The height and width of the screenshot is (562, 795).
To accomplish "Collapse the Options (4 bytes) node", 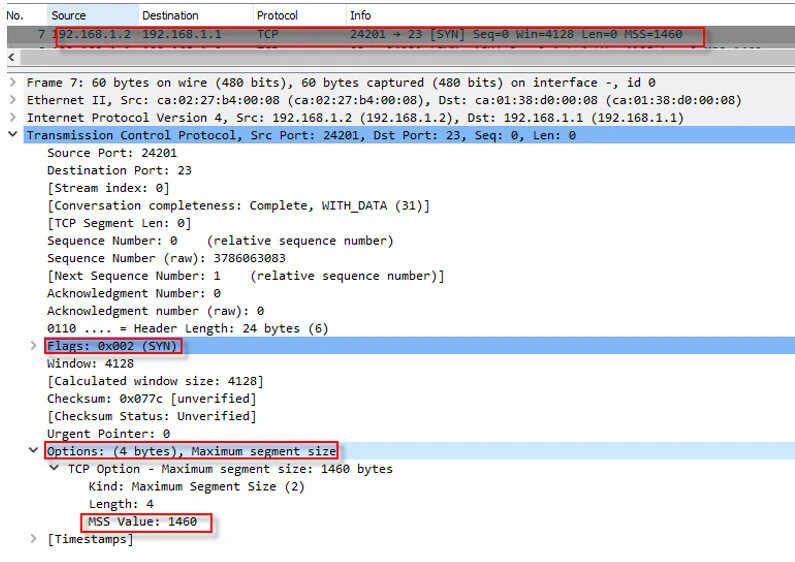I will point(36,451).
